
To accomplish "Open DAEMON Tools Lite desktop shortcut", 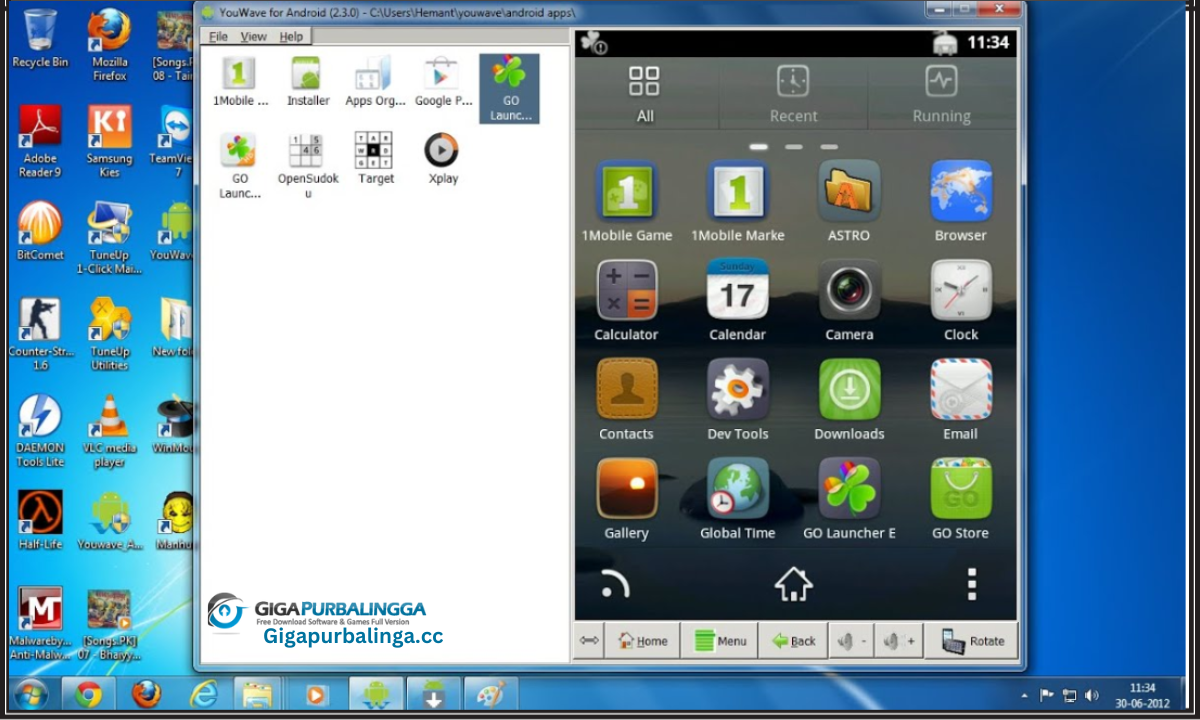I will [40, 432].
